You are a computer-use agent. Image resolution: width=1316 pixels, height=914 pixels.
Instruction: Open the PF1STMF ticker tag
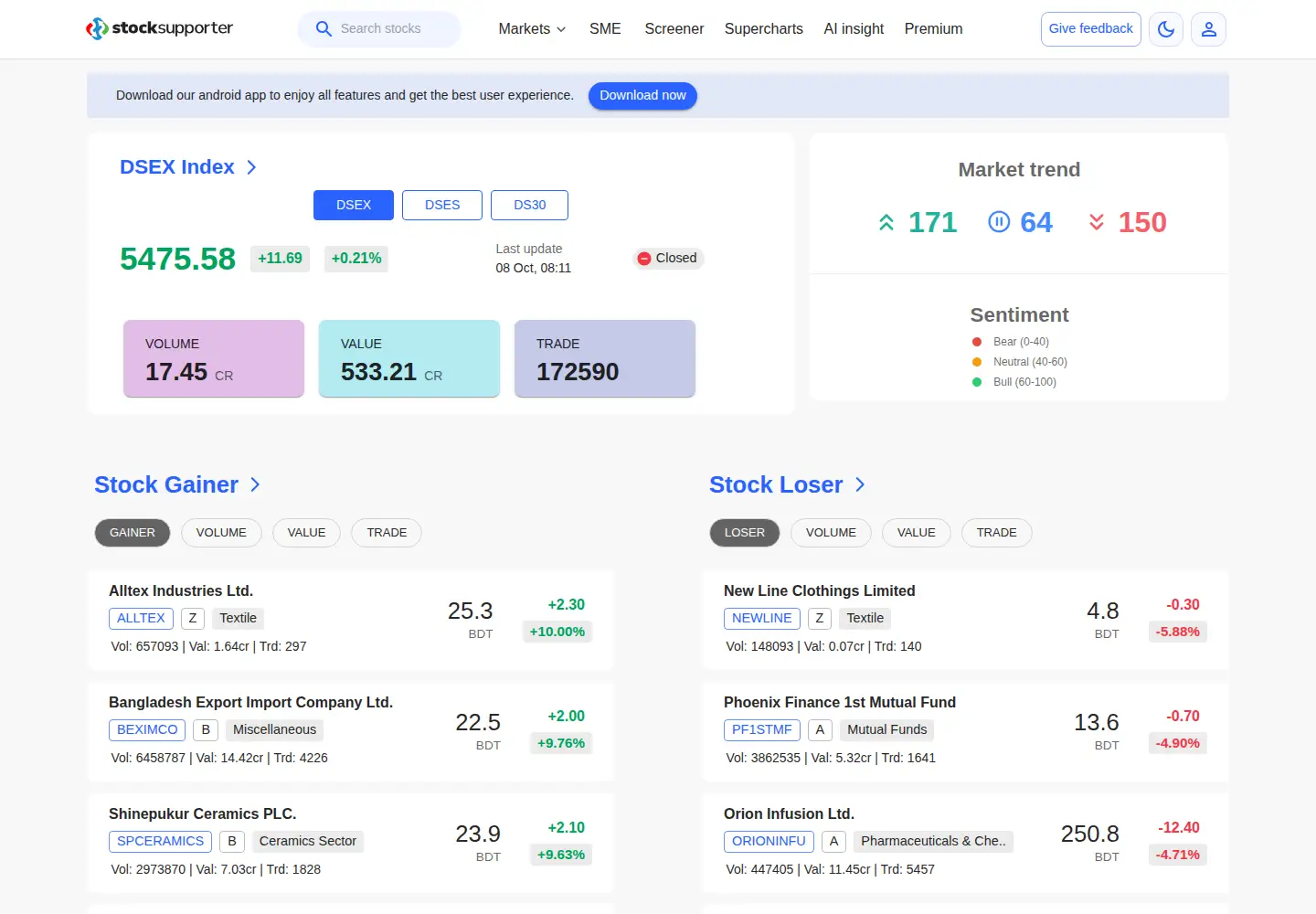click(x=762, y=730)
